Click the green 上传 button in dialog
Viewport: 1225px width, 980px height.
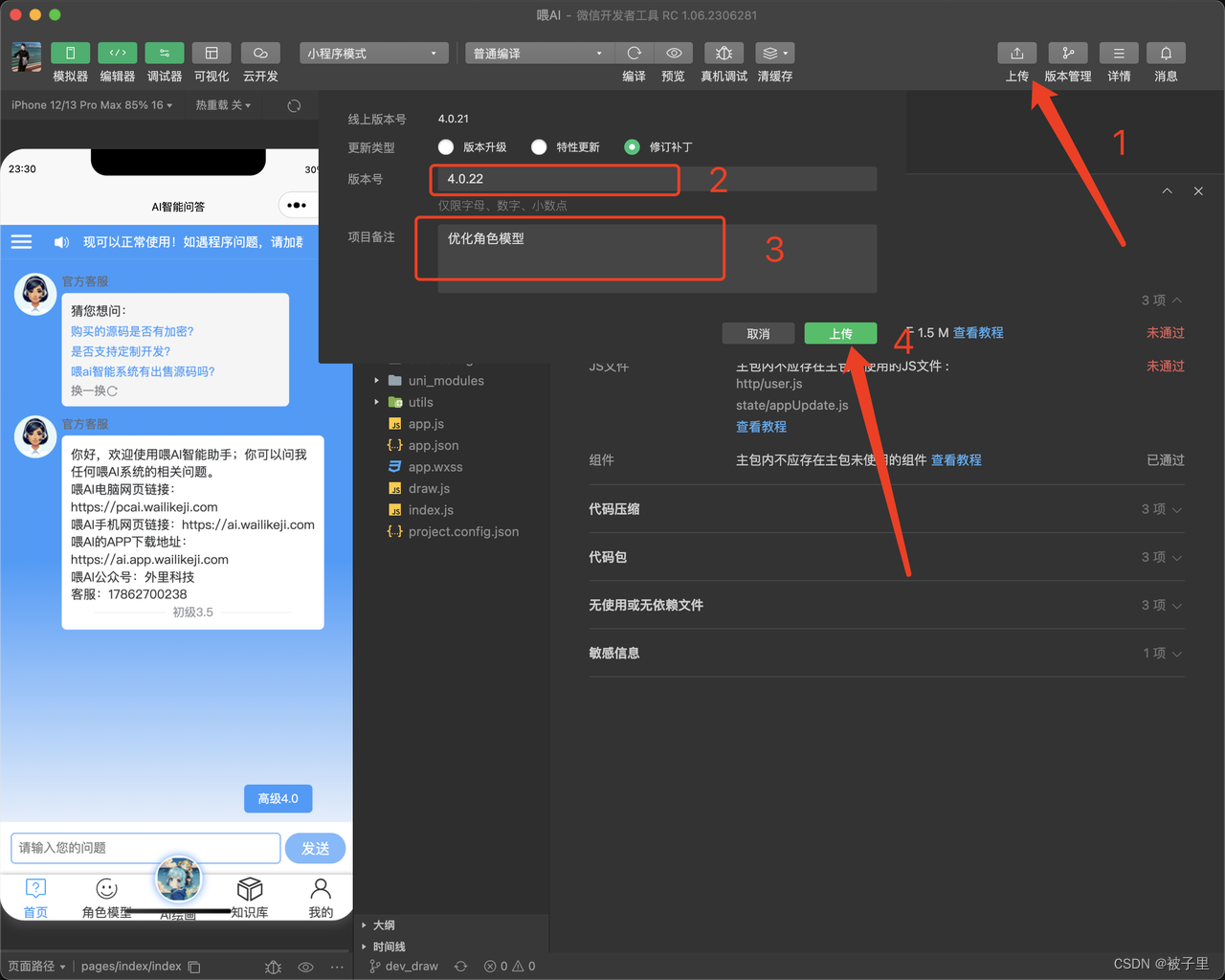(x=840, y=333)
